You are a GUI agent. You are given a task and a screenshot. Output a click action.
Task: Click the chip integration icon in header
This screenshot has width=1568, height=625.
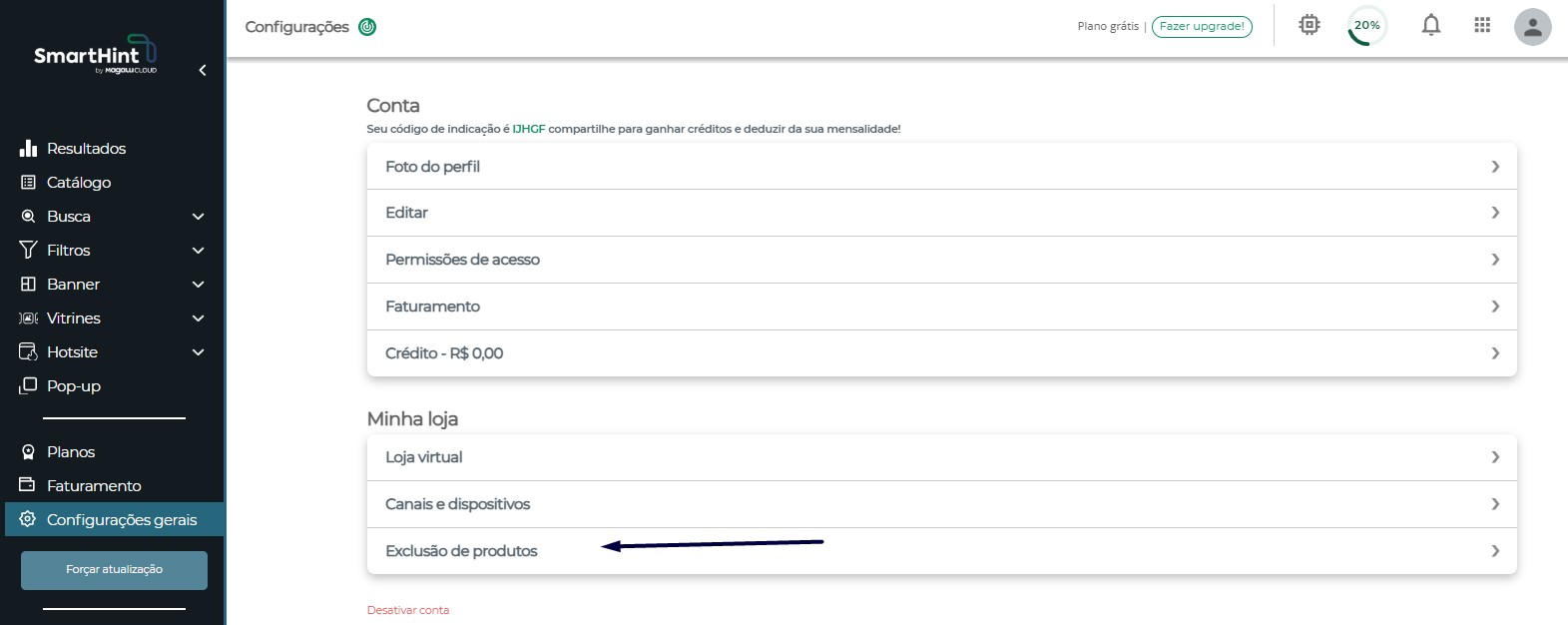click(1309, 25)
